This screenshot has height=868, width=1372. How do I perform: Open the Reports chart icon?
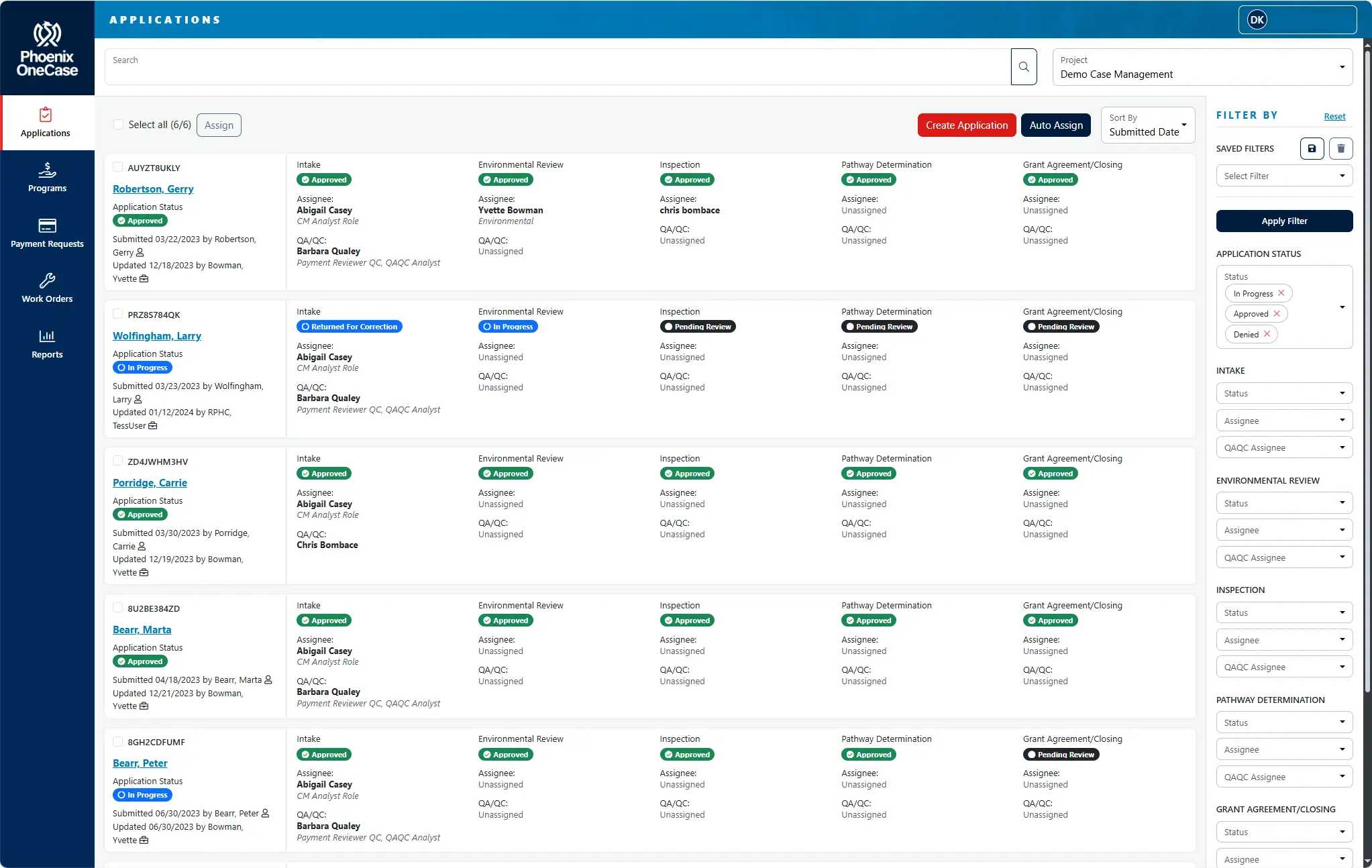point(47,336)
